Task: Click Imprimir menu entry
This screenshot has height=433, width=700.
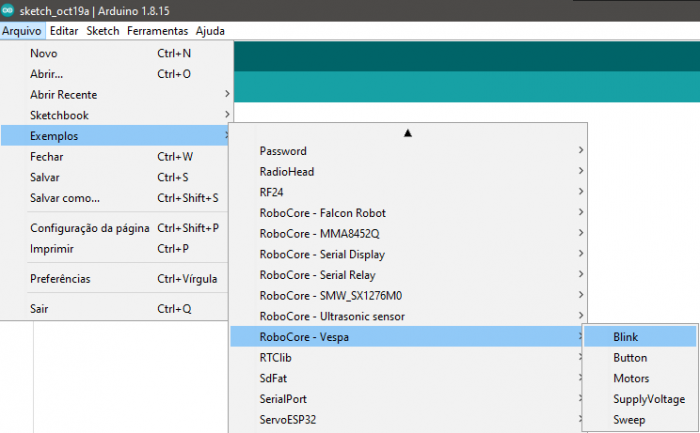Action: tap(117, 249)
